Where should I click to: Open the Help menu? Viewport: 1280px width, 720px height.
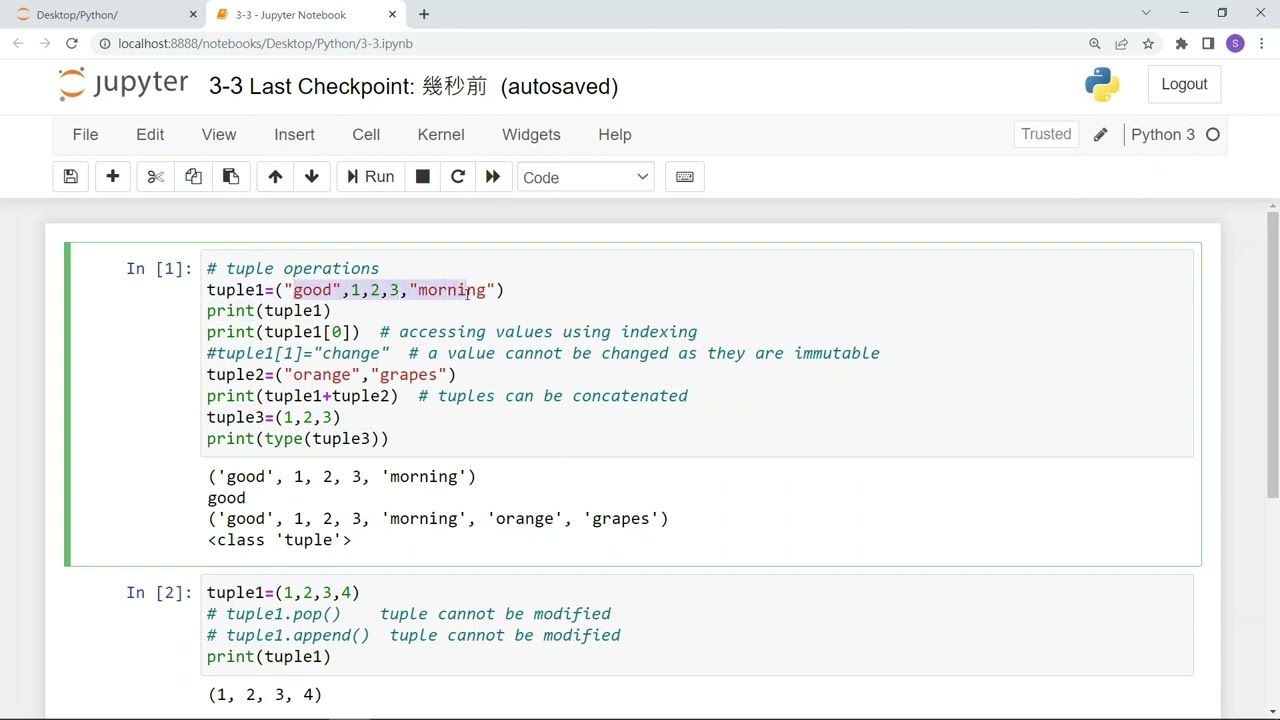click(x=615, y=135)
